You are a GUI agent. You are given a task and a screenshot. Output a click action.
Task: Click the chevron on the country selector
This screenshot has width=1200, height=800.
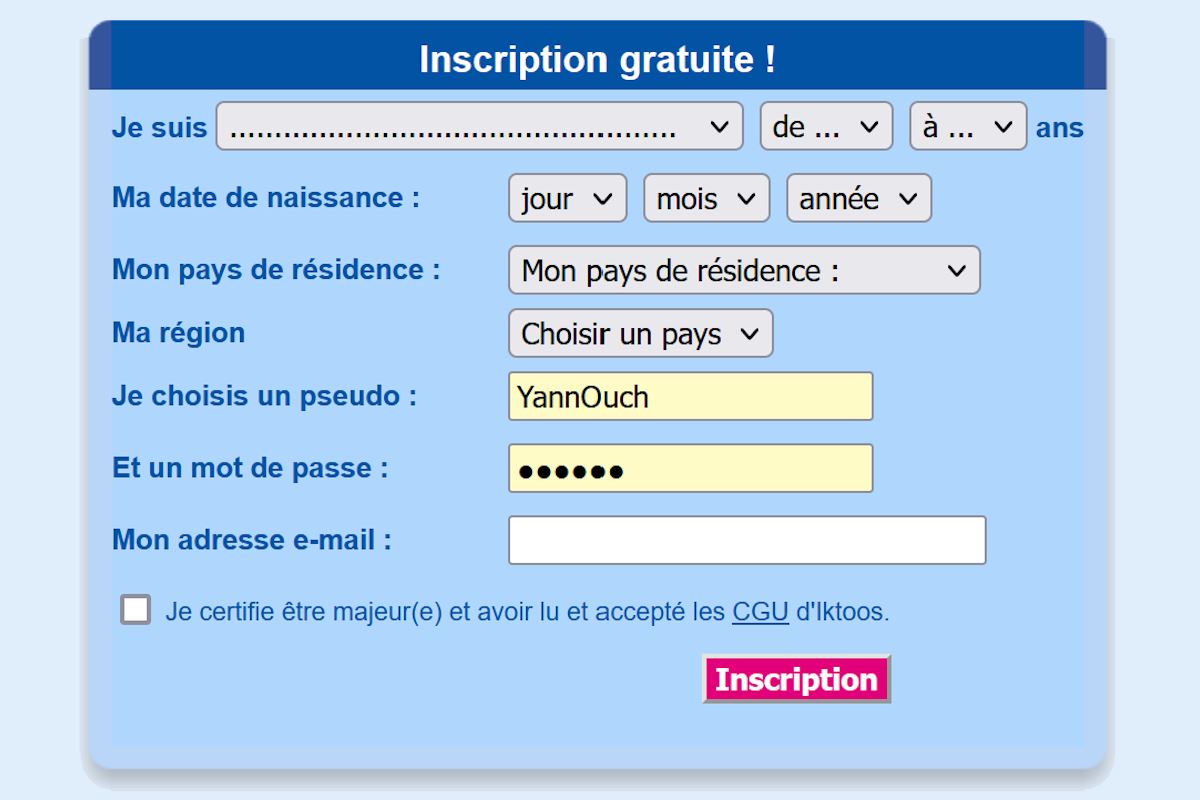point(957,270)
